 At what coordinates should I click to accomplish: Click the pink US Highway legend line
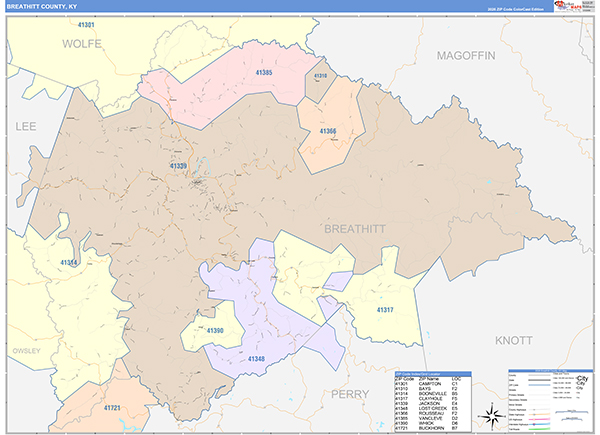pos(540,419)
